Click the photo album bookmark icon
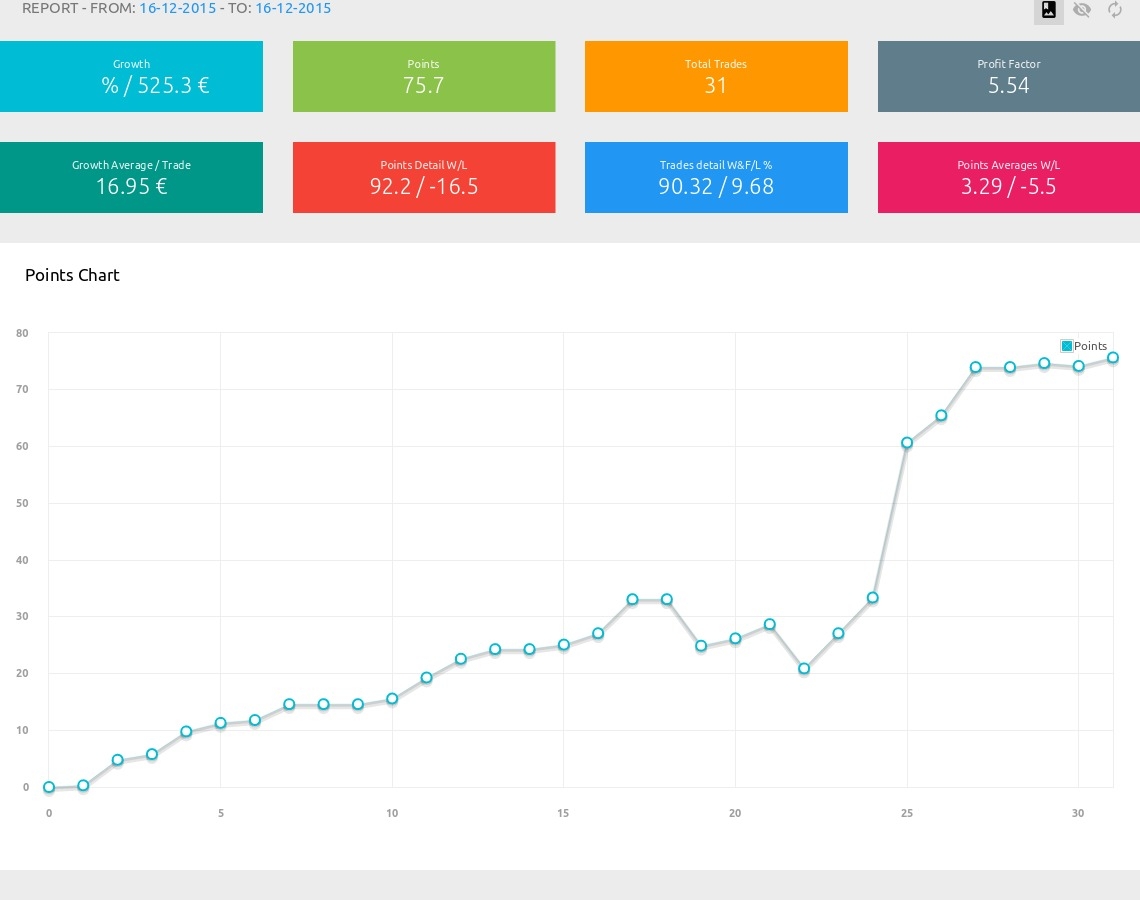 [x=1048, y=10]
